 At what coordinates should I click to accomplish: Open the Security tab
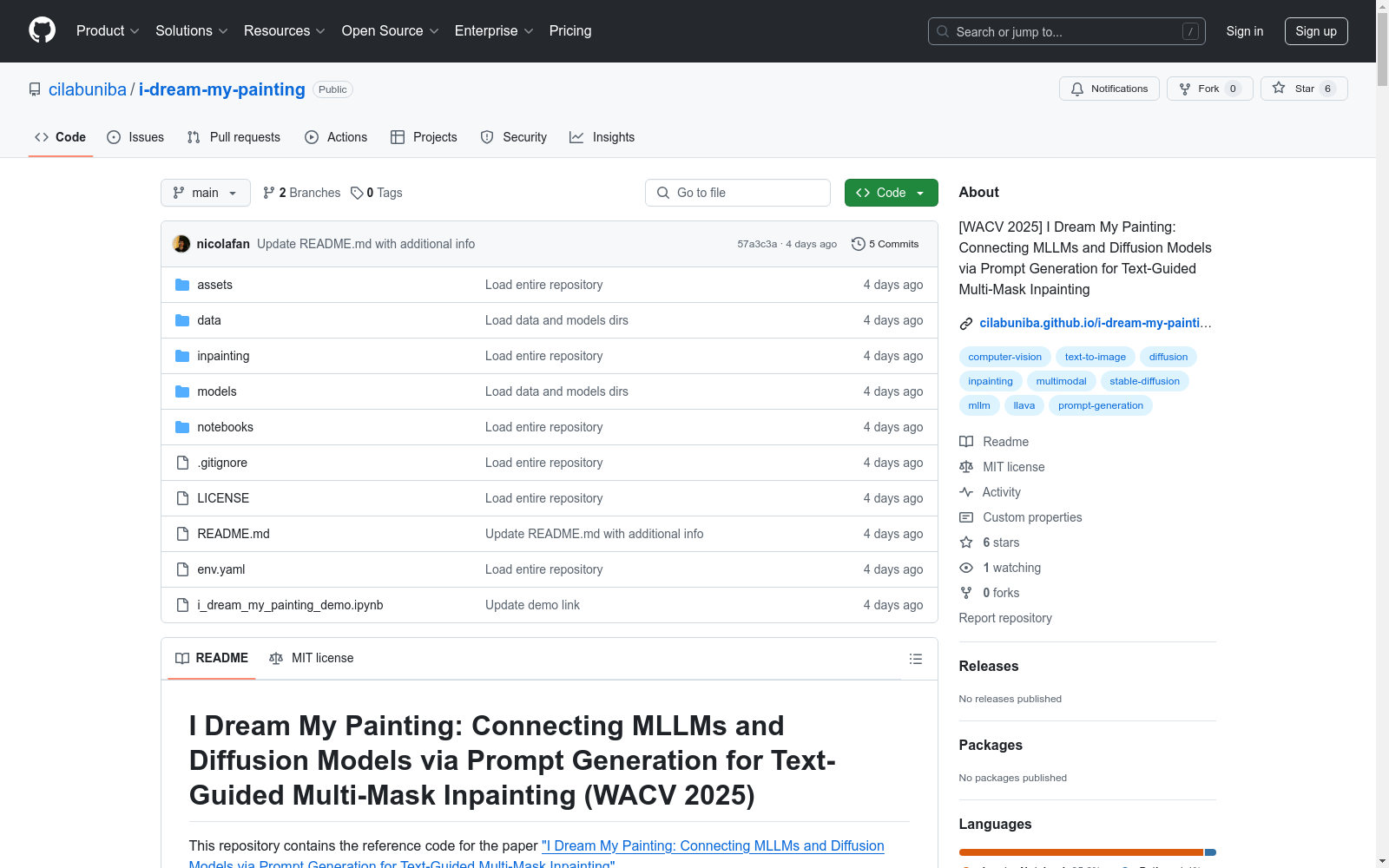pos(514,137)
